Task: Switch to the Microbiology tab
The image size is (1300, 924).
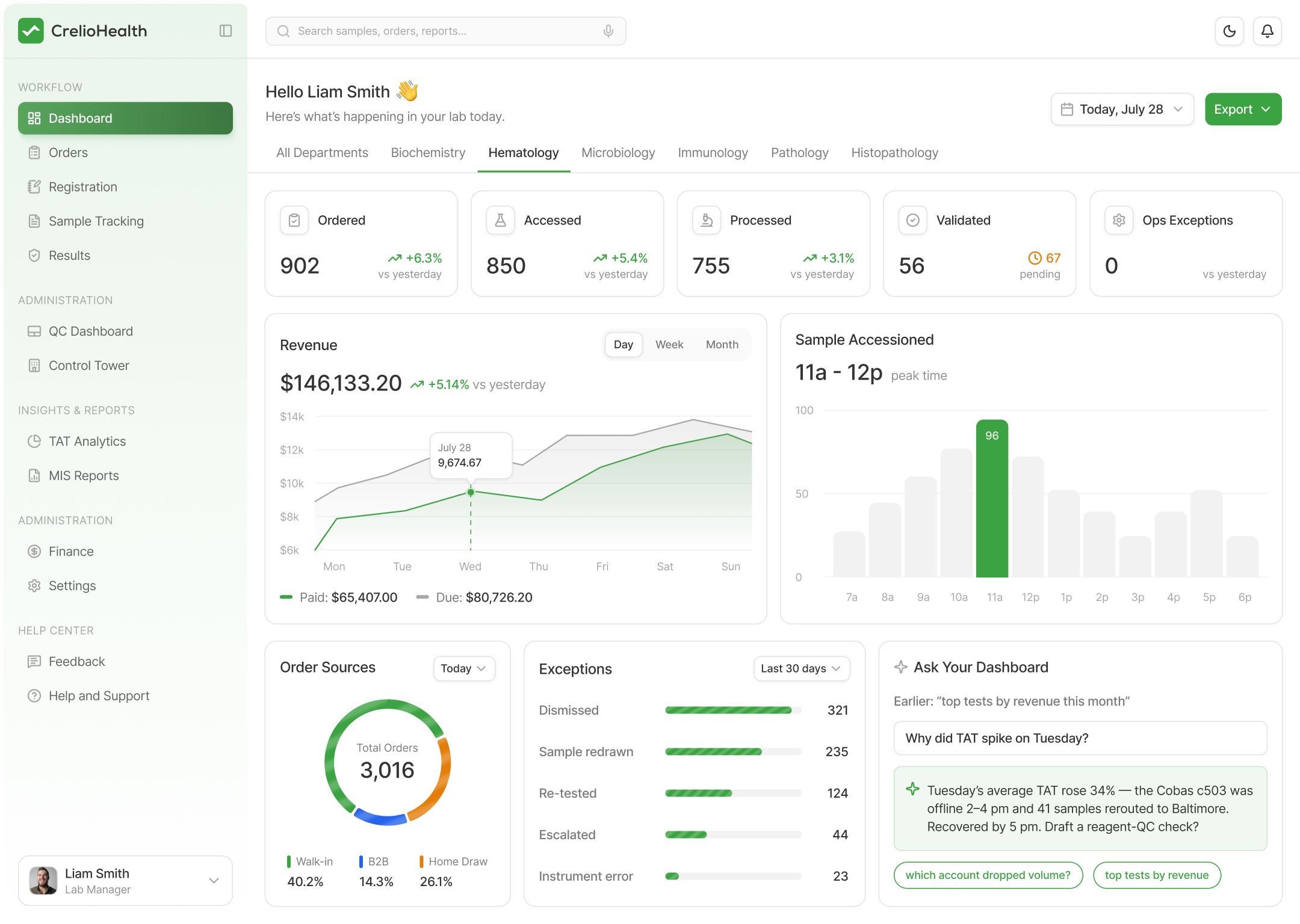Action: pos(618,153)
